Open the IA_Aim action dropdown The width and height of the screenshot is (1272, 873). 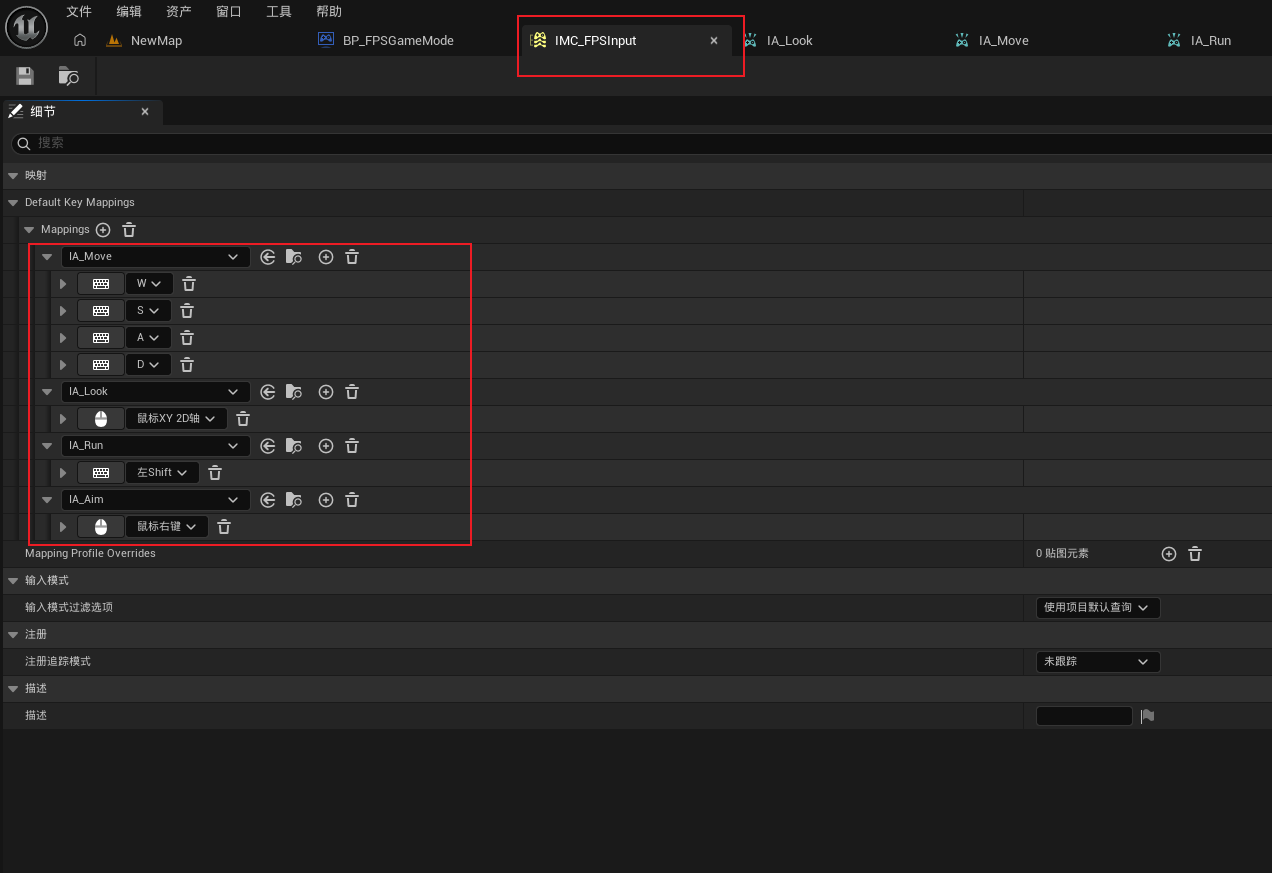pos(156,500)
